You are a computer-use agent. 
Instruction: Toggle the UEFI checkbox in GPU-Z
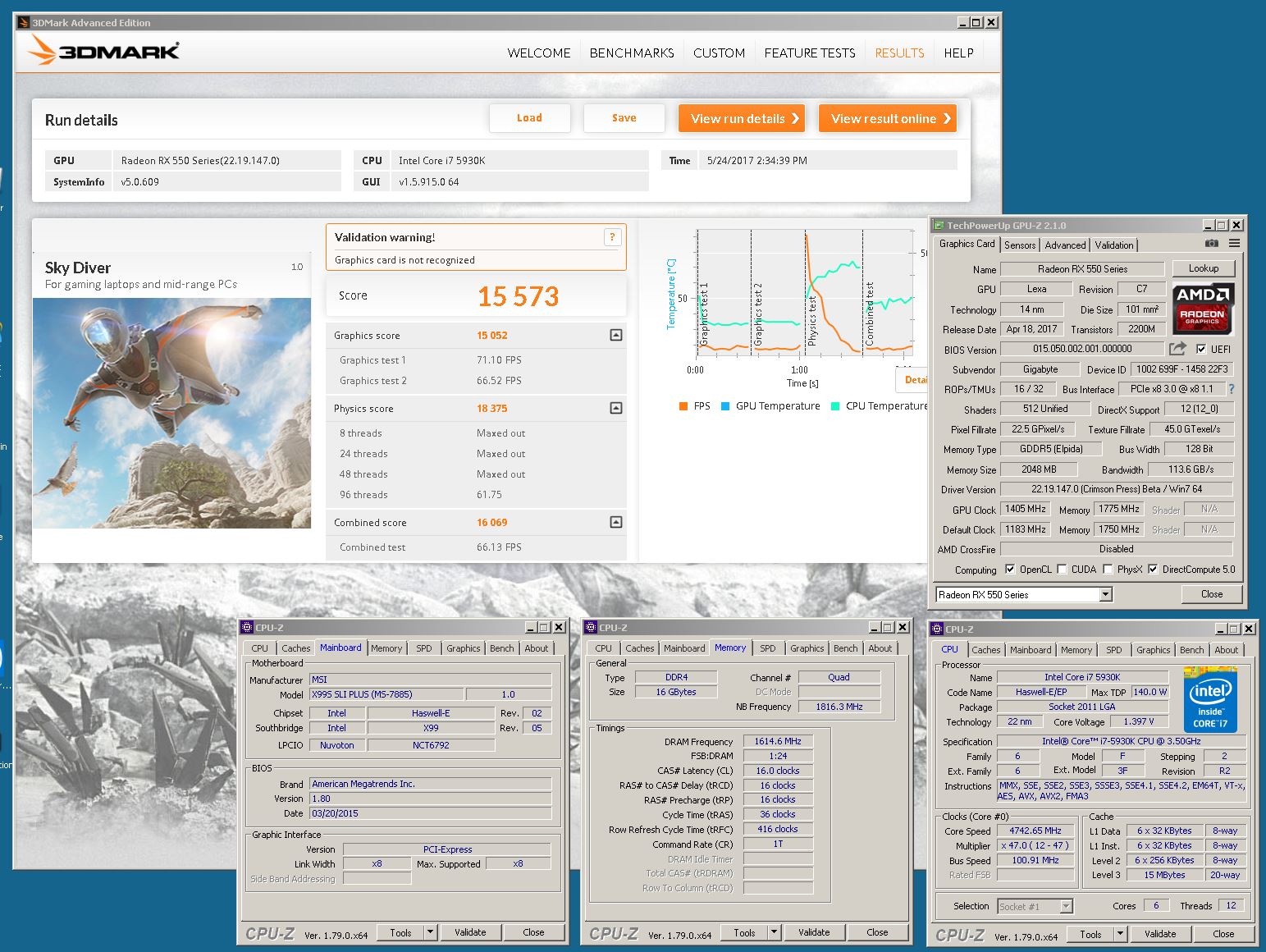pyautogui.click(x=1201, y=349)
